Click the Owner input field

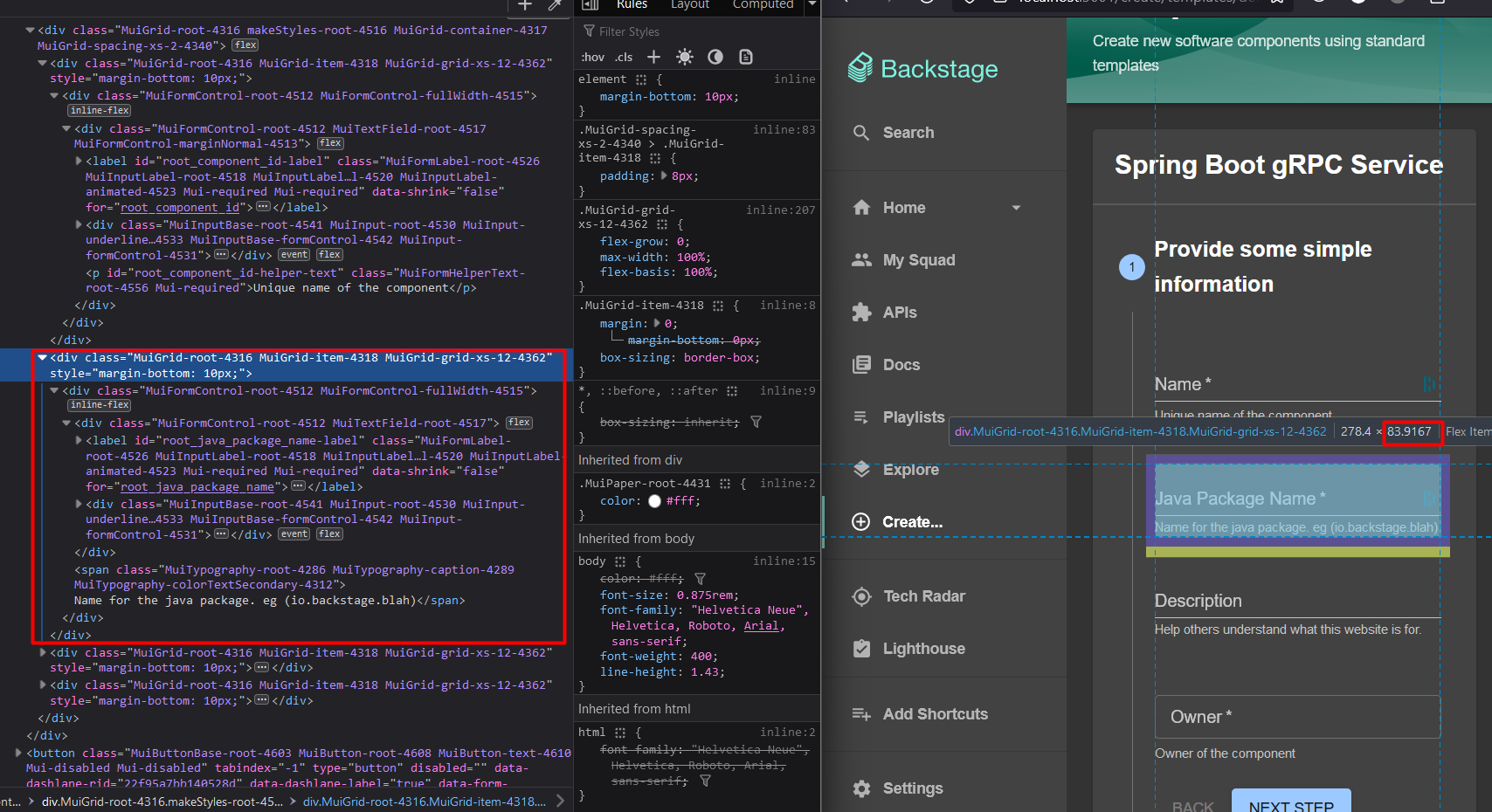(1297, 717)
